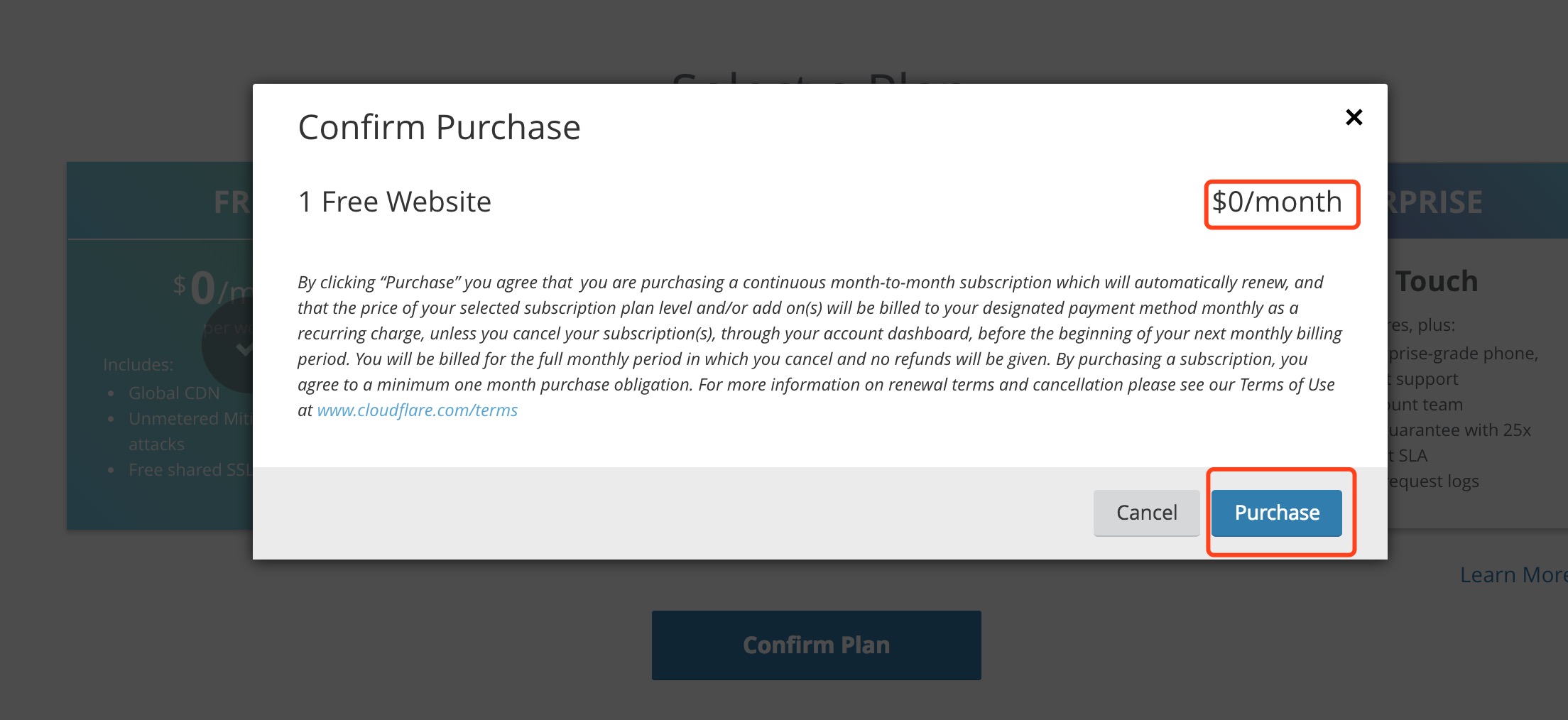Click the "Includes:" label on the Free plan
The width and height of the screenshot is (1568, 720).
click(x=138, y=365)
